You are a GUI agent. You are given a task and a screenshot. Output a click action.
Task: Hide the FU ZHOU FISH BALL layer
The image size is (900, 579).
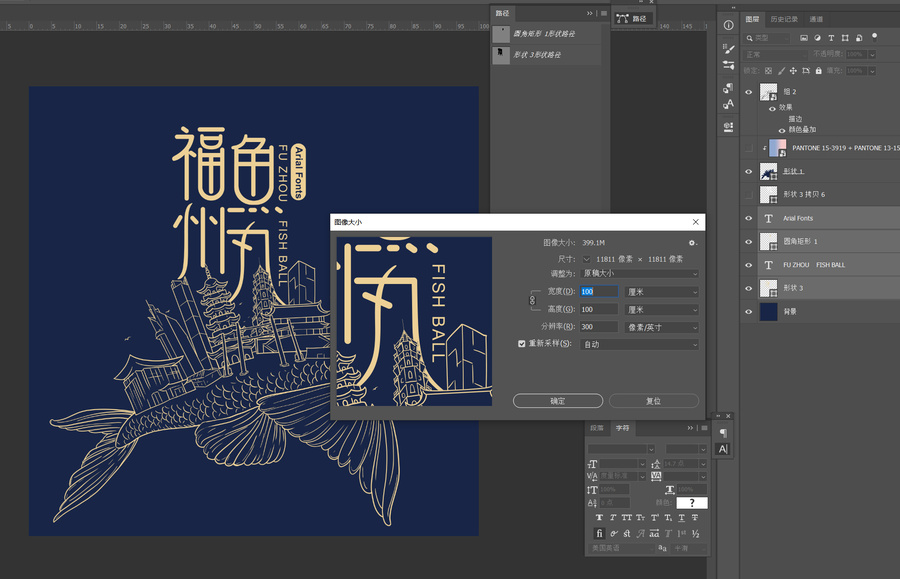(748, 265)
